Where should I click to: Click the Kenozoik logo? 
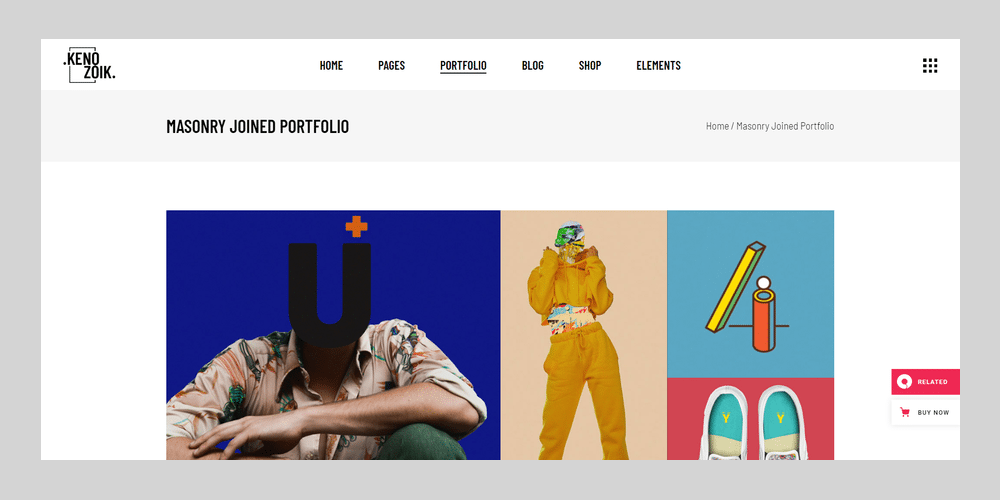[89, 65]
